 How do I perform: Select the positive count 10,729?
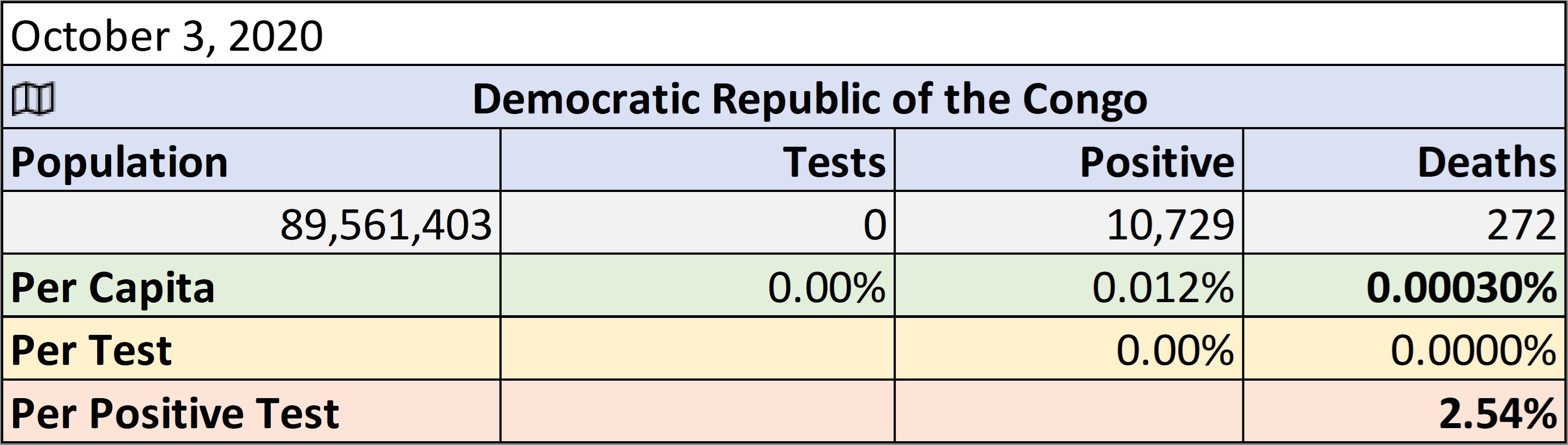[x=1069, y=223]
